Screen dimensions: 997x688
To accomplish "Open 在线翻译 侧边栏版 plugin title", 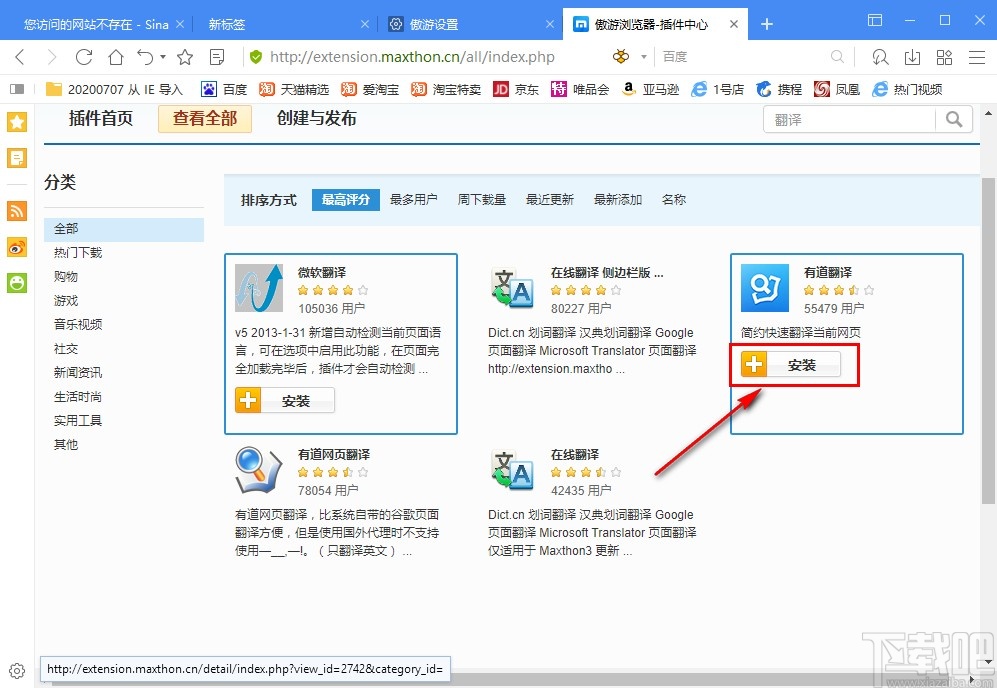I will point(607,272).
